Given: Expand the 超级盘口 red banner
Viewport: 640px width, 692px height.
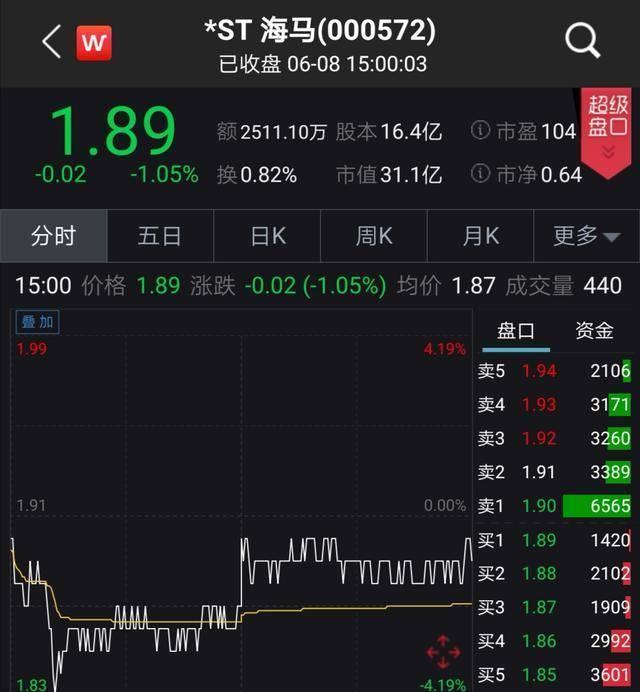Looking at the screenshot, I should (607, 132).
